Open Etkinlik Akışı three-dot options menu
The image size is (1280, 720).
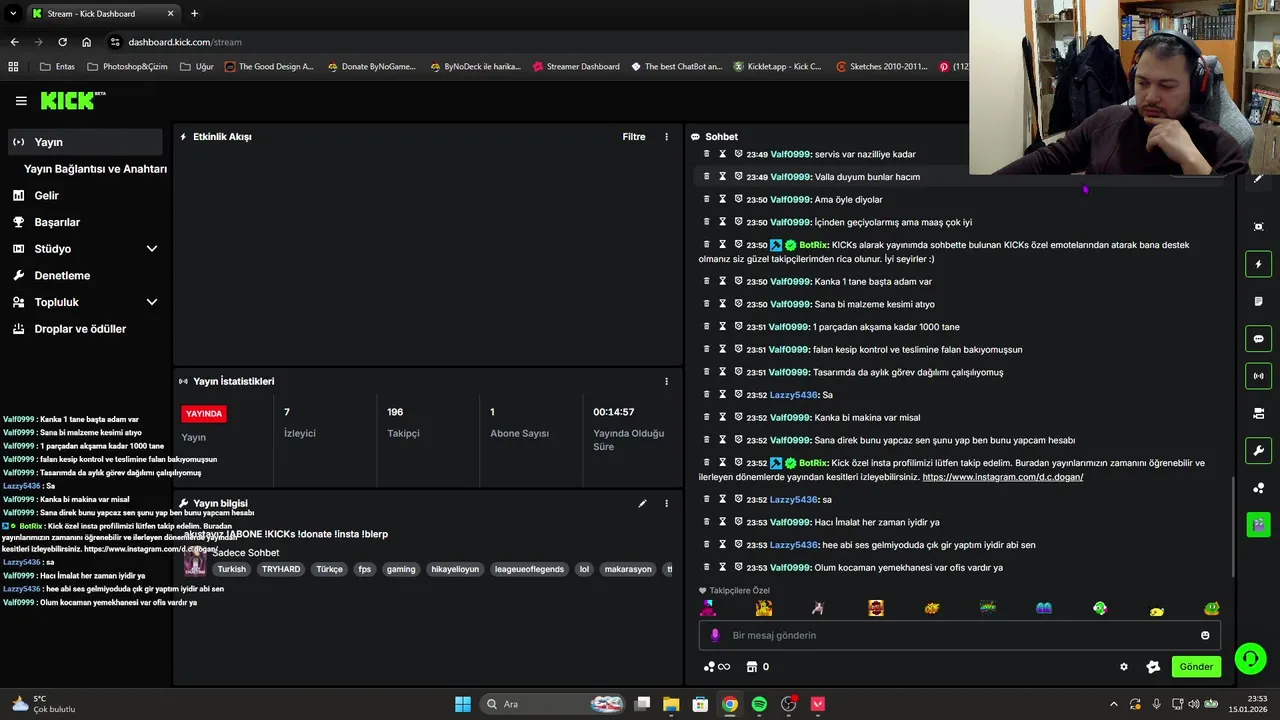[x=667, y=137]
